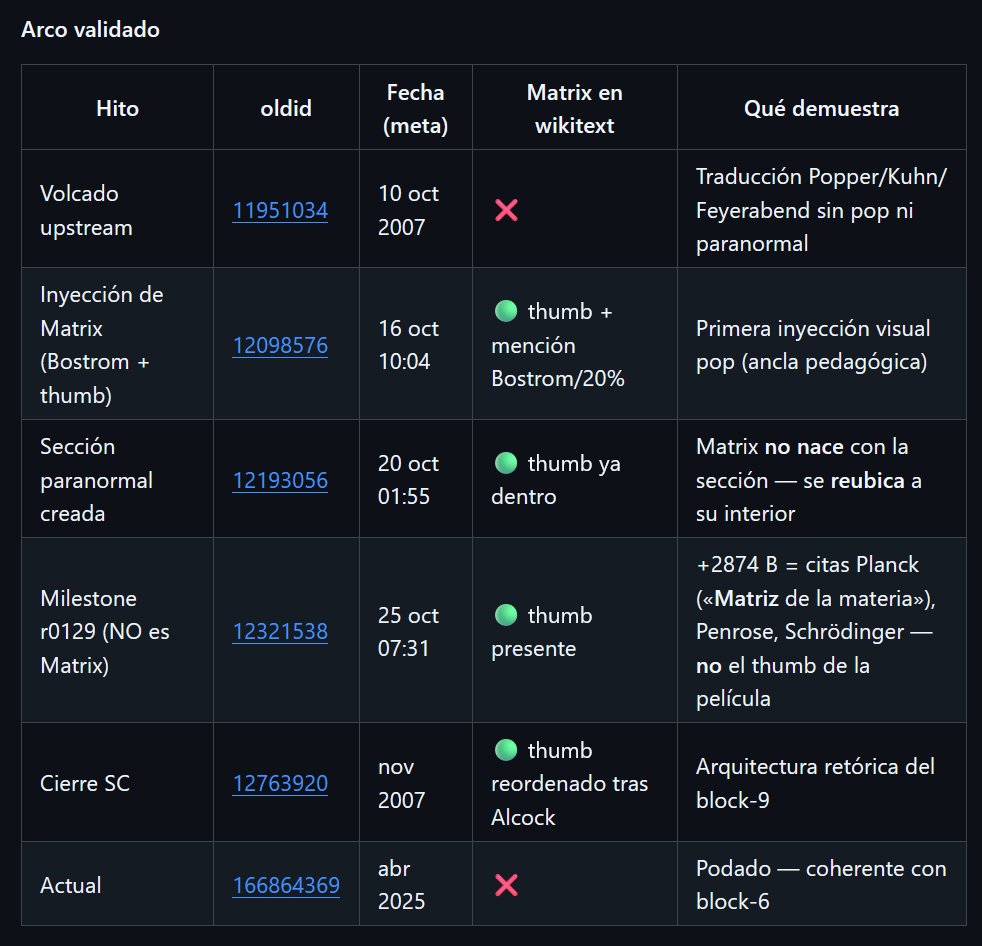
Task: Click the 'Arco validado' heading
Action: pos(90,29)
